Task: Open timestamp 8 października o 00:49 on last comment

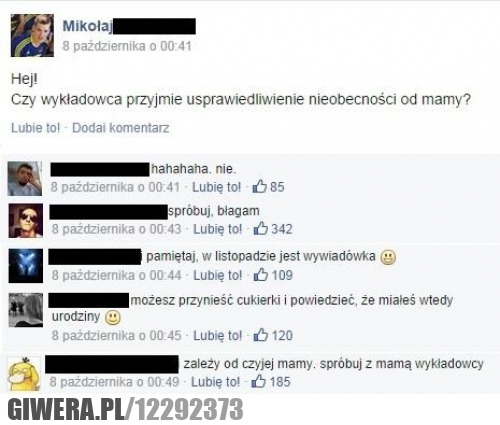Action: click(114, 382)
